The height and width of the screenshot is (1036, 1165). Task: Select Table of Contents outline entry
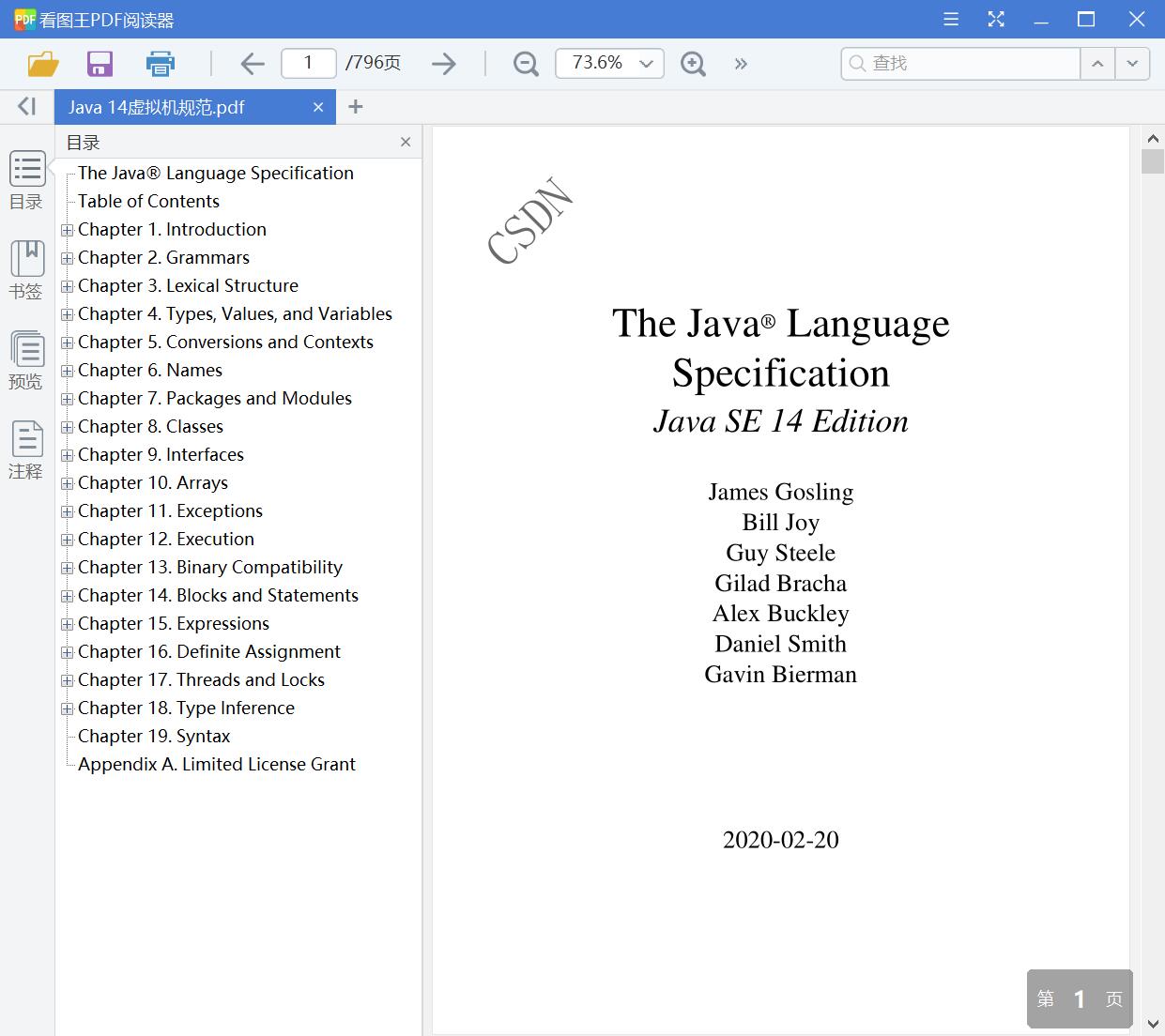(x=148, y=201)
